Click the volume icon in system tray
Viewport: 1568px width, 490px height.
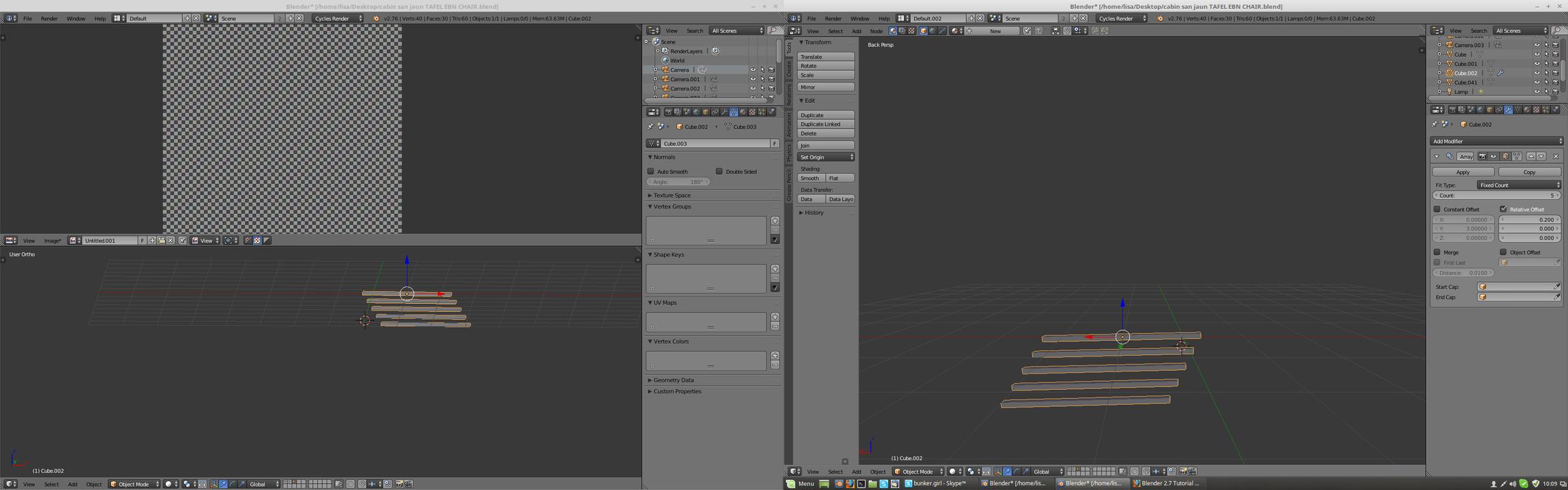1513,484
